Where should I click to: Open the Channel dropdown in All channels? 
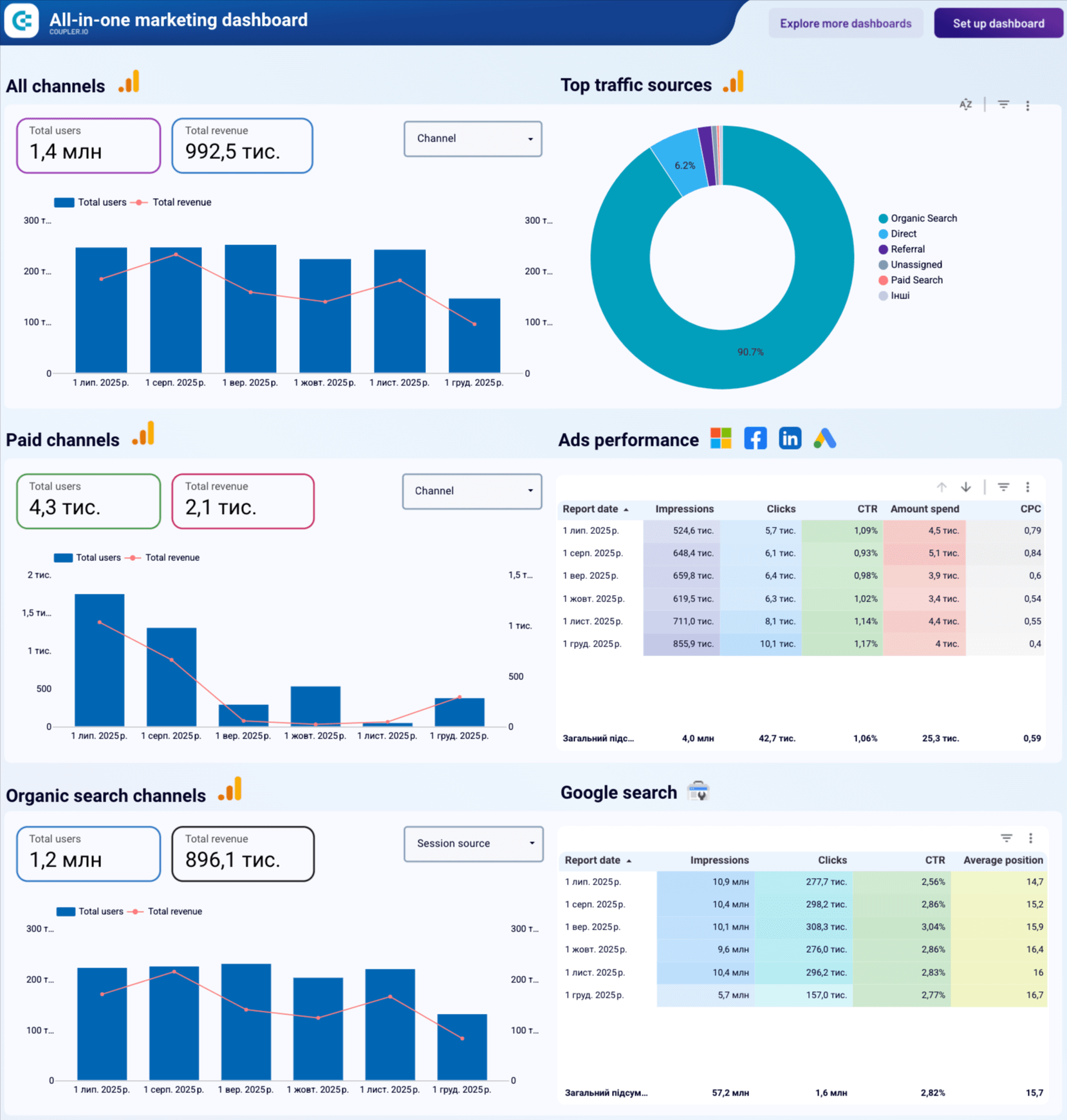472,139
